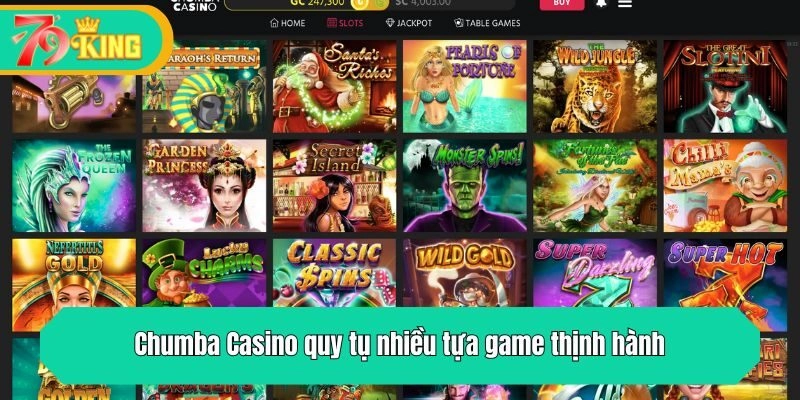Open Pearls of Fortune game

click(x=465, y=87)
